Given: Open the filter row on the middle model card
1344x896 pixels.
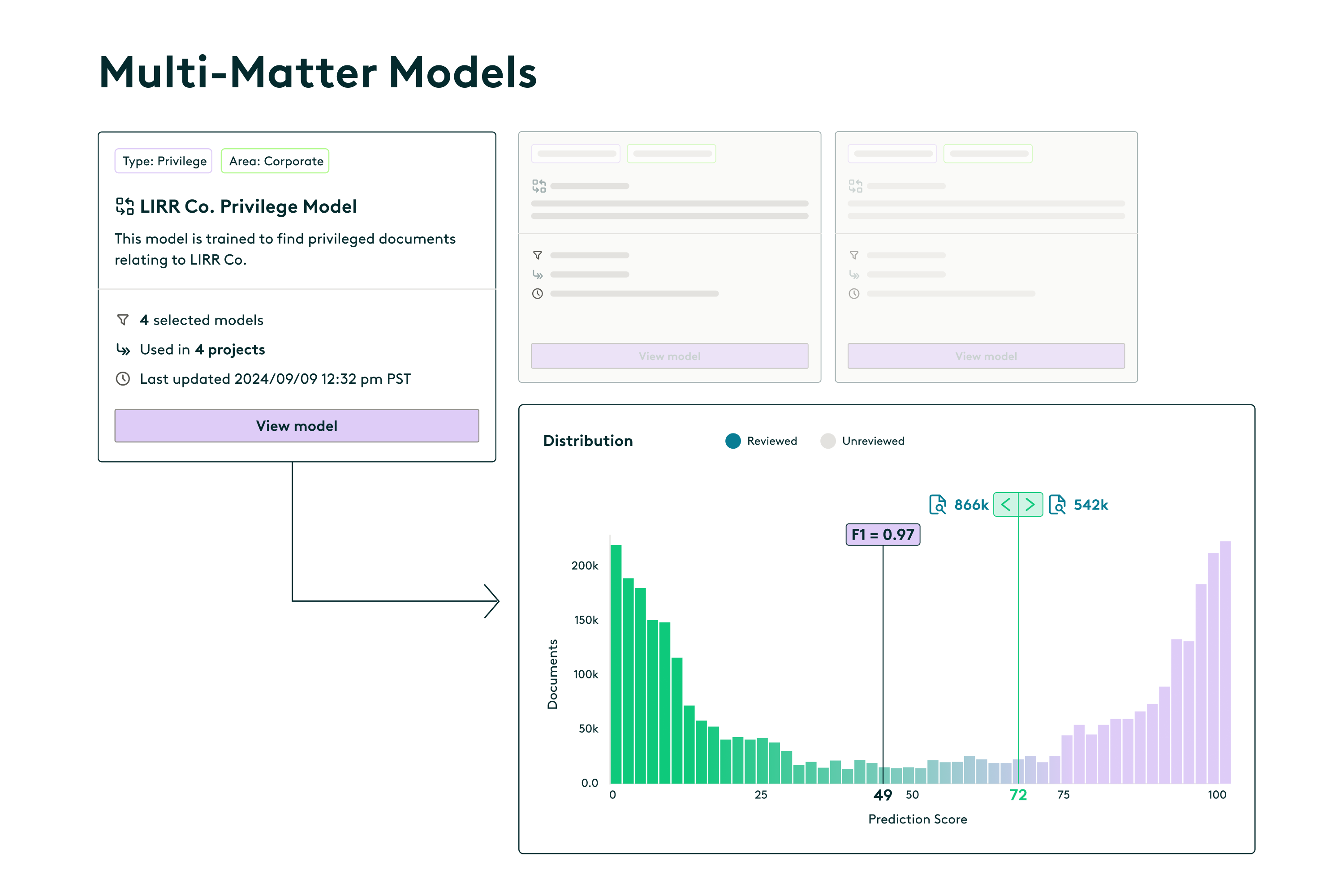Looking at the screenshot, I should point(538,255).
